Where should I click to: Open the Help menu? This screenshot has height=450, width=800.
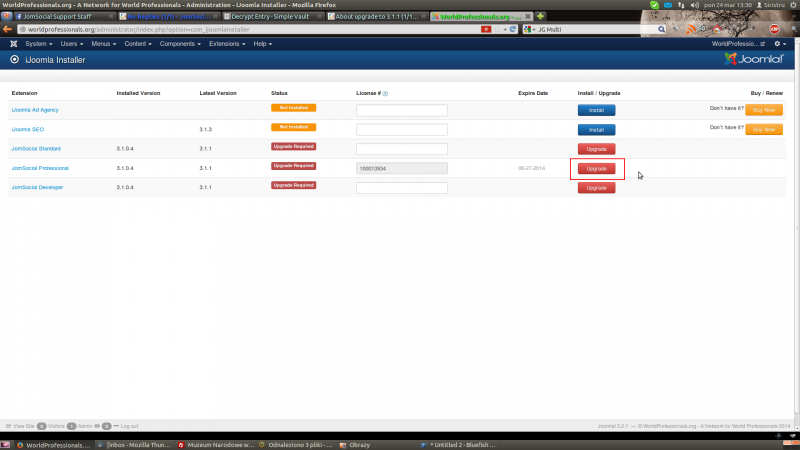coord(263,44)
